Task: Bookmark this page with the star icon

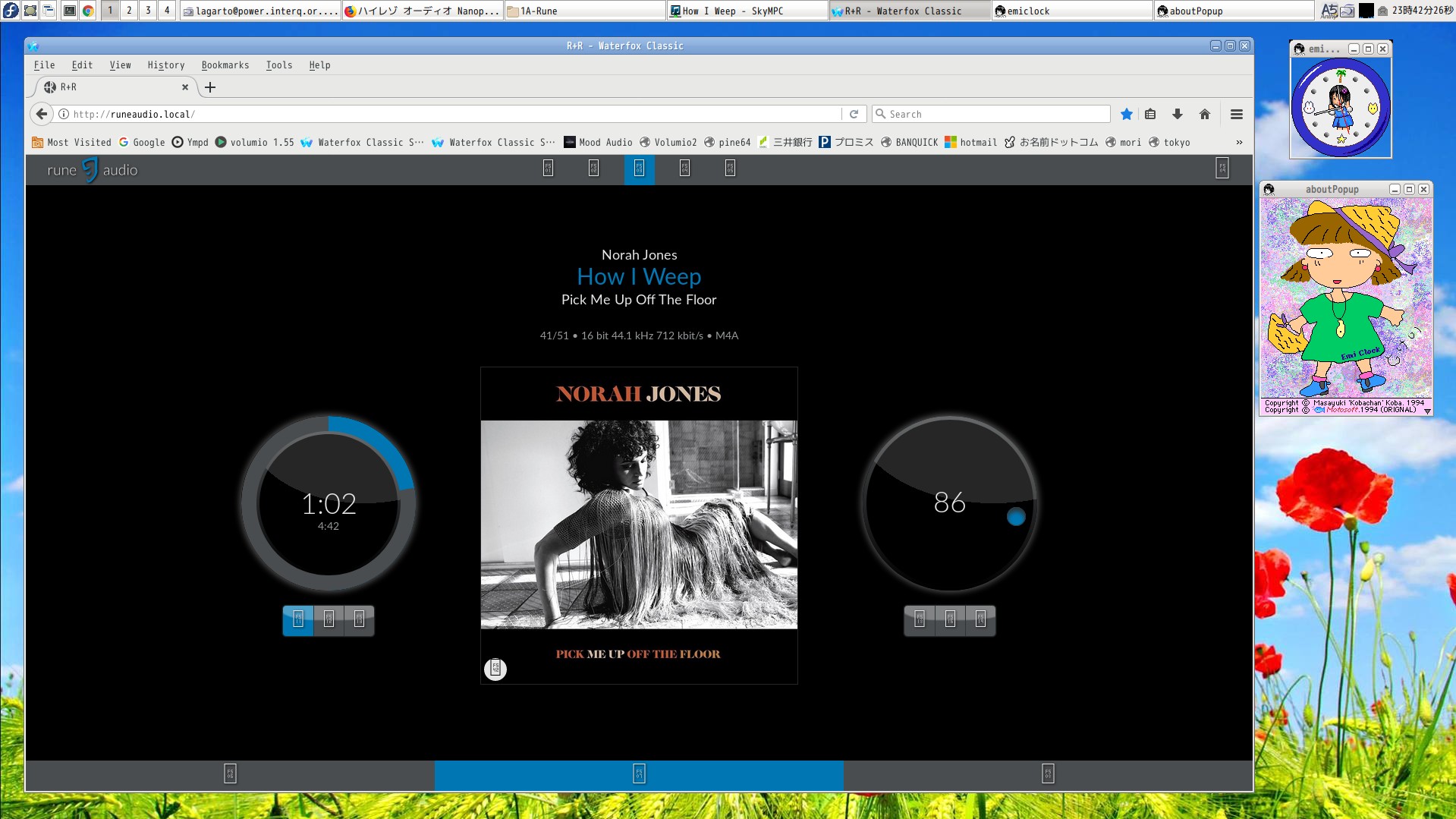Action: pyautogui.click(x=1127, y=114)
